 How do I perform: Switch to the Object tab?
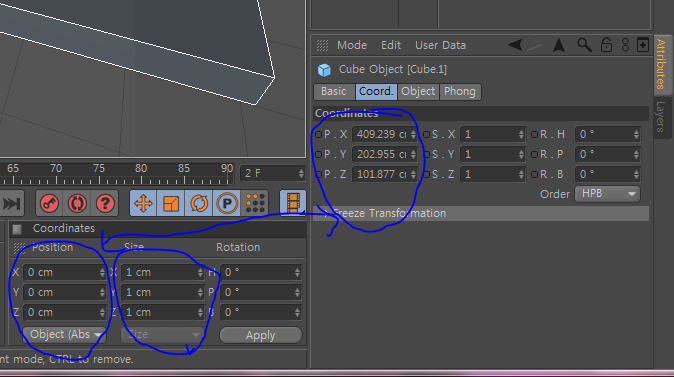pos(418,92)
